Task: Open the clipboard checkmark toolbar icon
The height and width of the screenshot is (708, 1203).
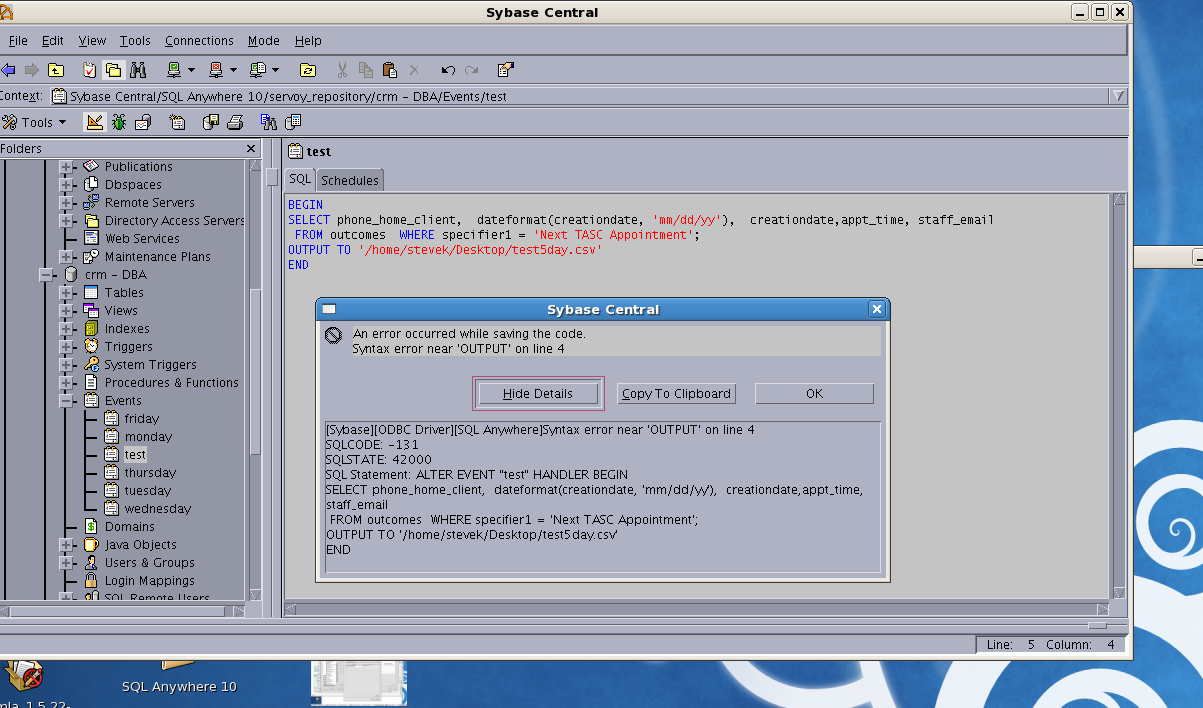Action: (89, 70)
